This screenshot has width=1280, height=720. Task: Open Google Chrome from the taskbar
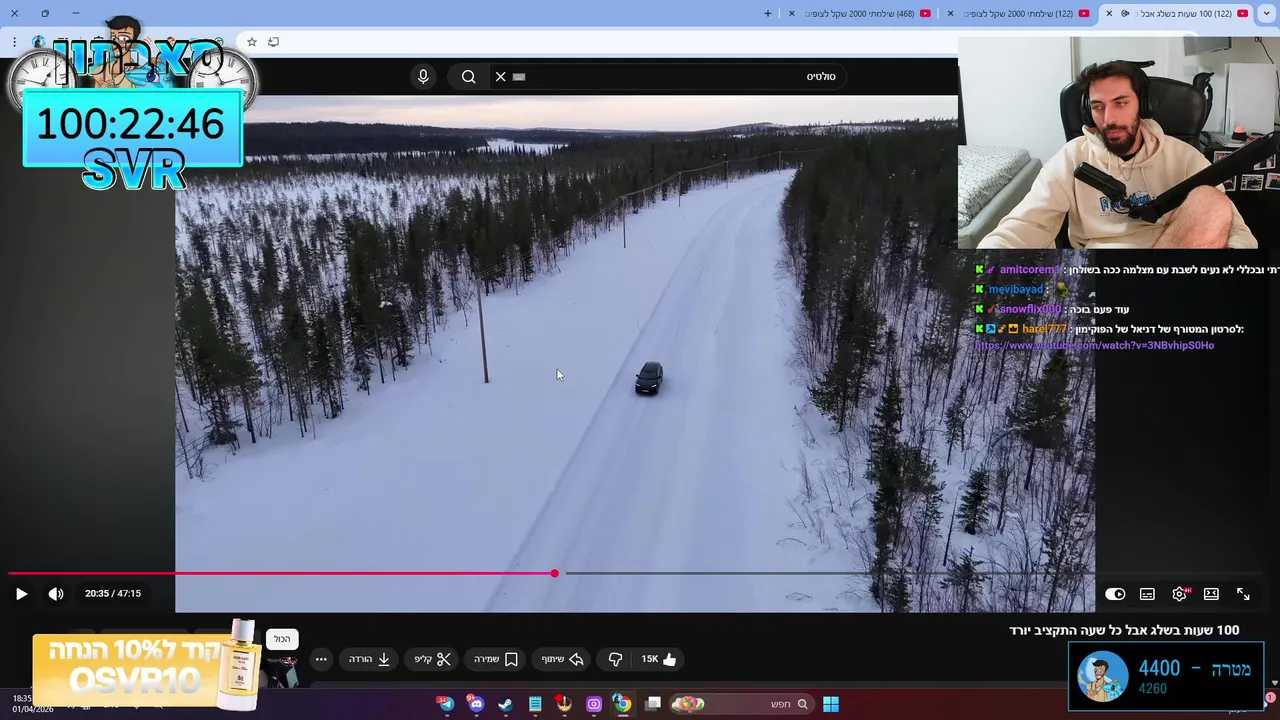click(622, 704)
